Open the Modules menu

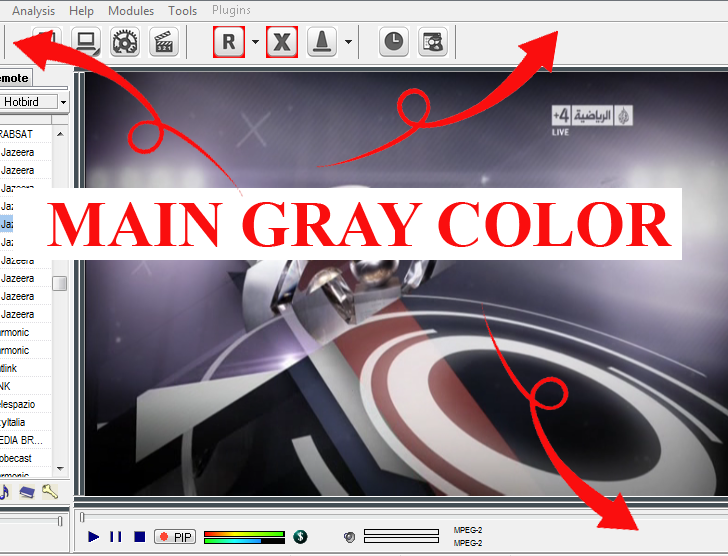tap(131, 11)
